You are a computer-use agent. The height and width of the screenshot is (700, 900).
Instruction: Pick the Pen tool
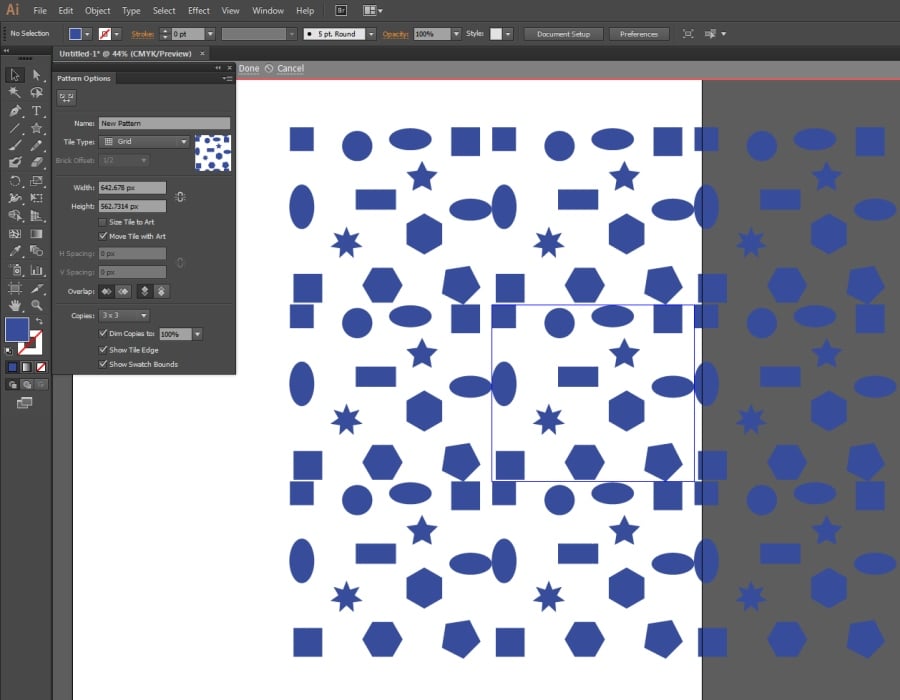pos(14,111)
